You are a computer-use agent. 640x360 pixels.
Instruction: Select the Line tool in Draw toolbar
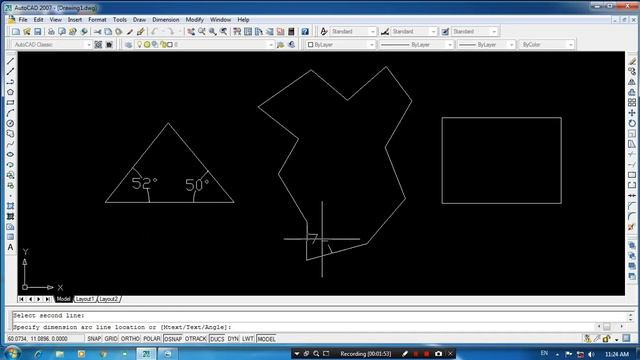click(11, 61)
